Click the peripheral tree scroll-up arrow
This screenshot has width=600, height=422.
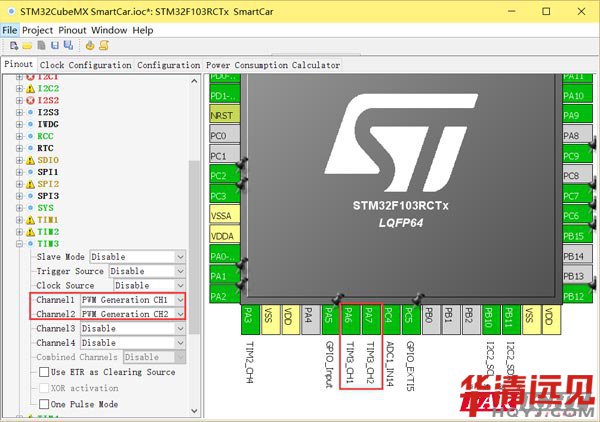click(194, 81)
